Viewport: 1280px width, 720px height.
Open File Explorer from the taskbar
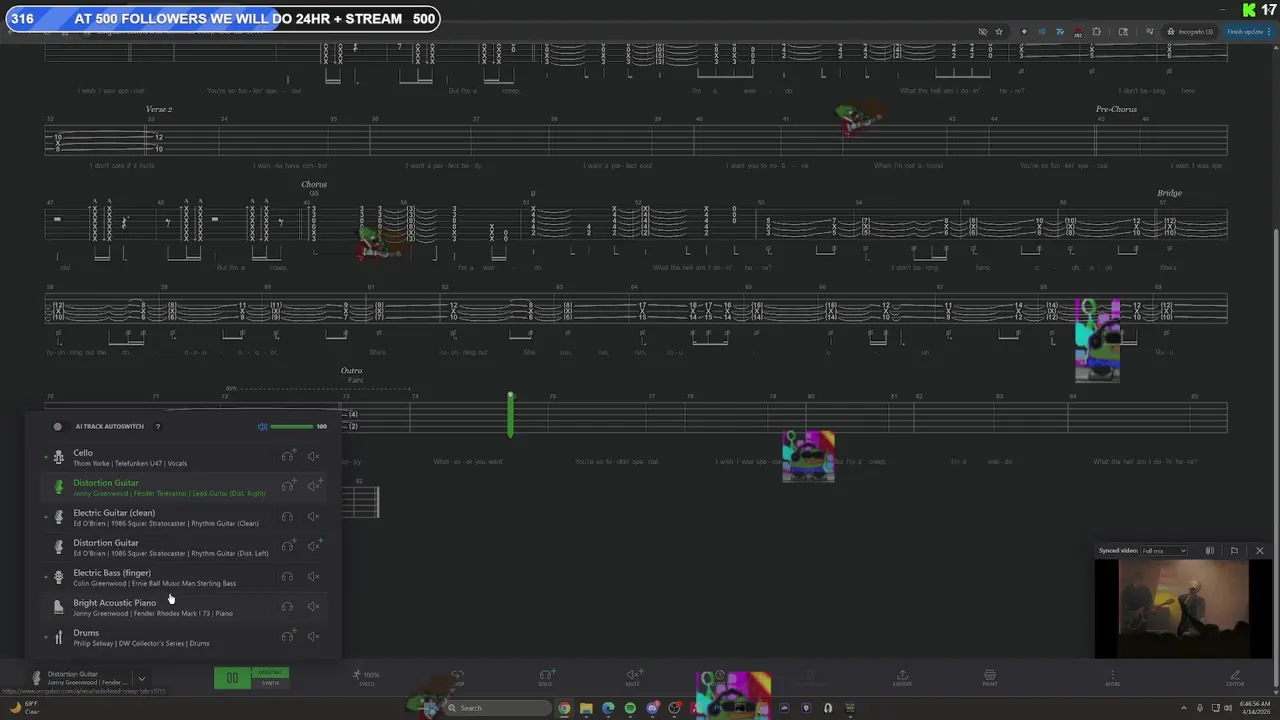(586, 708)
